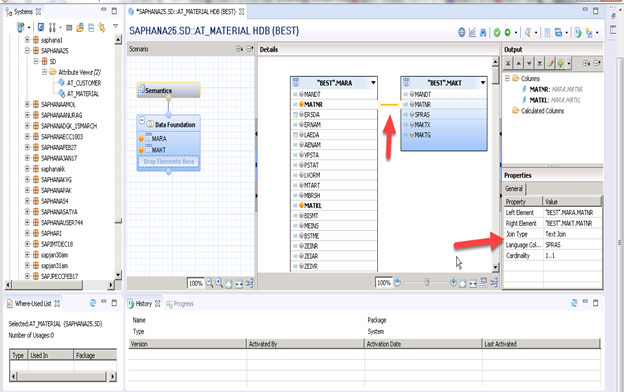Click the binoculars find icon
The height and width of the screenshot is (392, 624).
click(483, 32)
